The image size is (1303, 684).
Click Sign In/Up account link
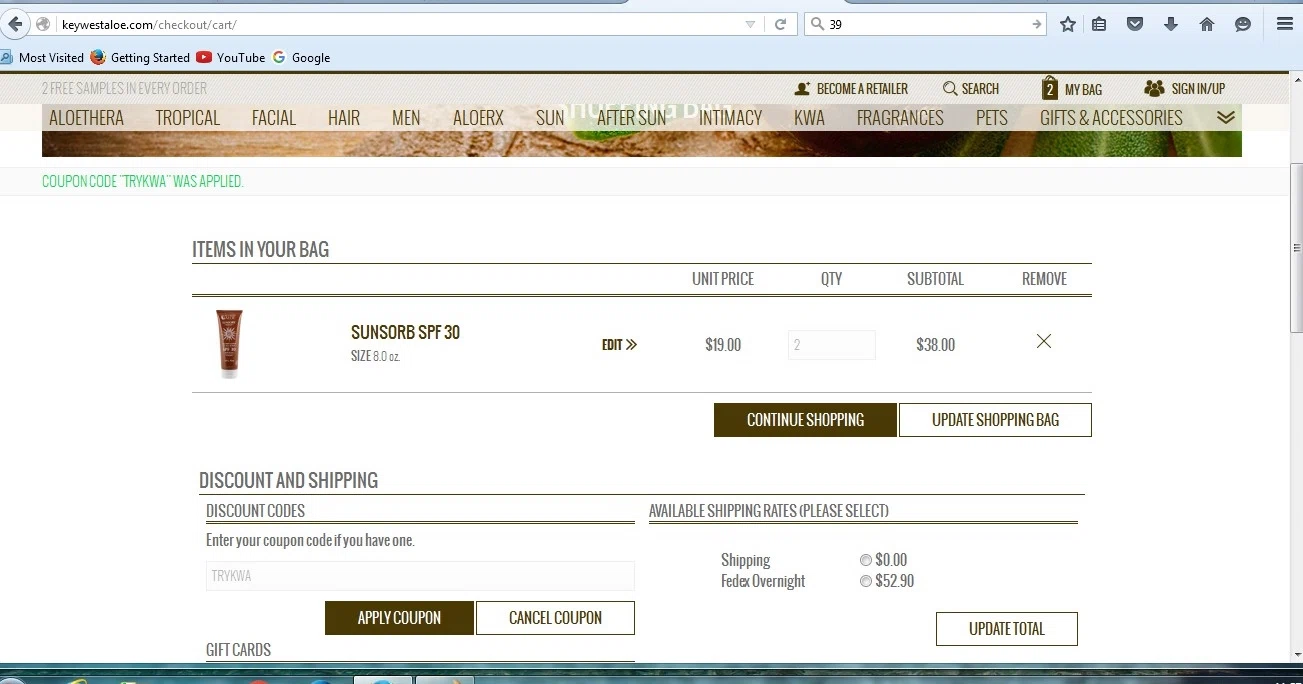coord(1185,89)
